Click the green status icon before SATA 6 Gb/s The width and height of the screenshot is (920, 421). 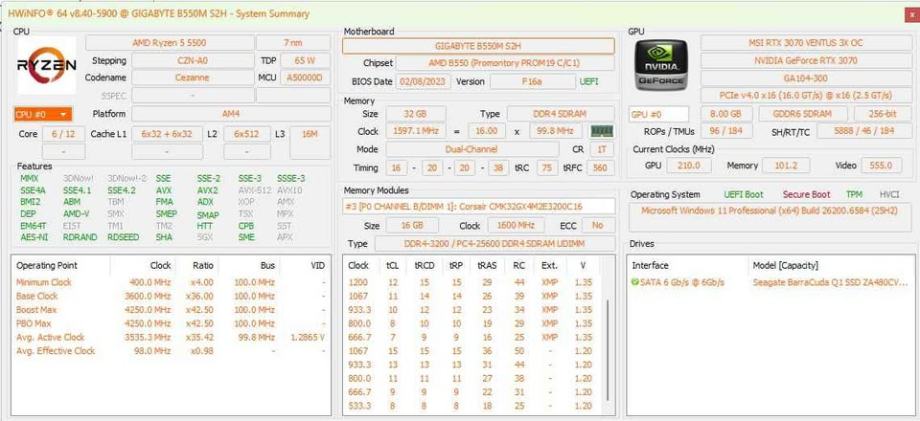point(634,283)
